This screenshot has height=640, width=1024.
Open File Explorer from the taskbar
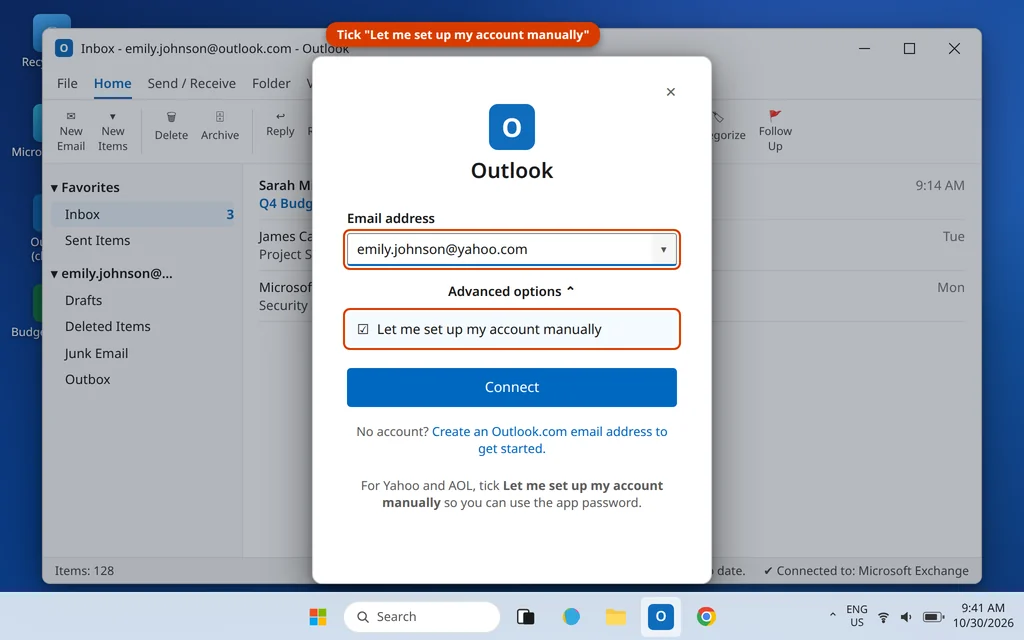click(615, 616)
